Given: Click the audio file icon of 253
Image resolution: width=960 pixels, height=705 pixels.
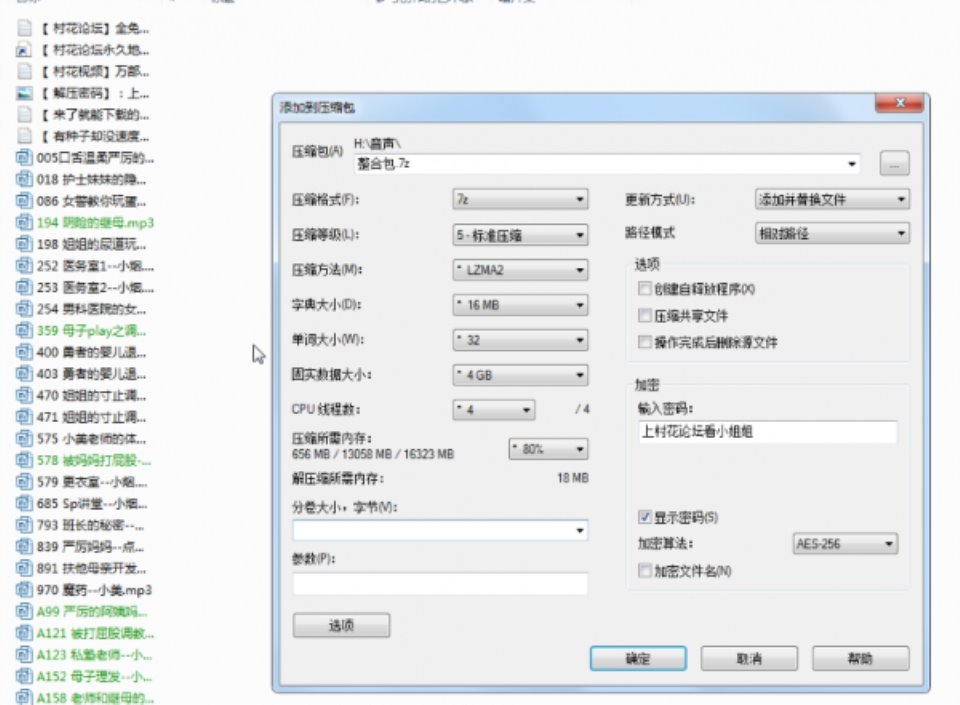Looking at the screenshot, I should [x=24, y=287].
